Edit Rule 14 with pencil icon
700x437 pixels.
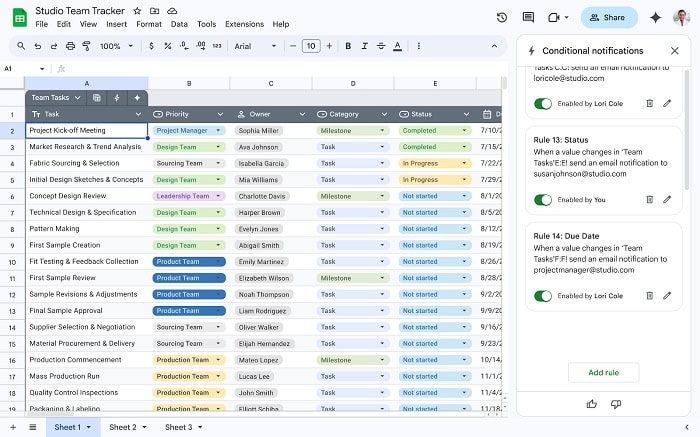click(x=667, y=296)
